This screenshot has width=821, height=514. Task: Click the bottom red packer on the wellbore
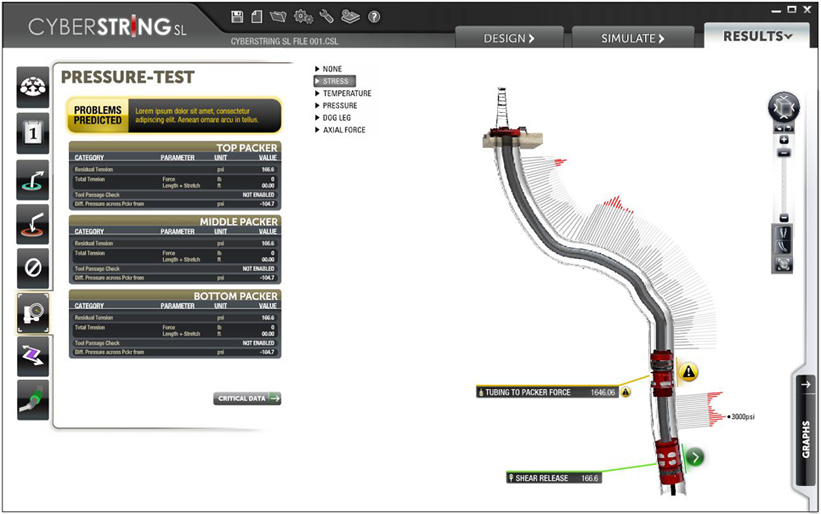coord(670,462)
